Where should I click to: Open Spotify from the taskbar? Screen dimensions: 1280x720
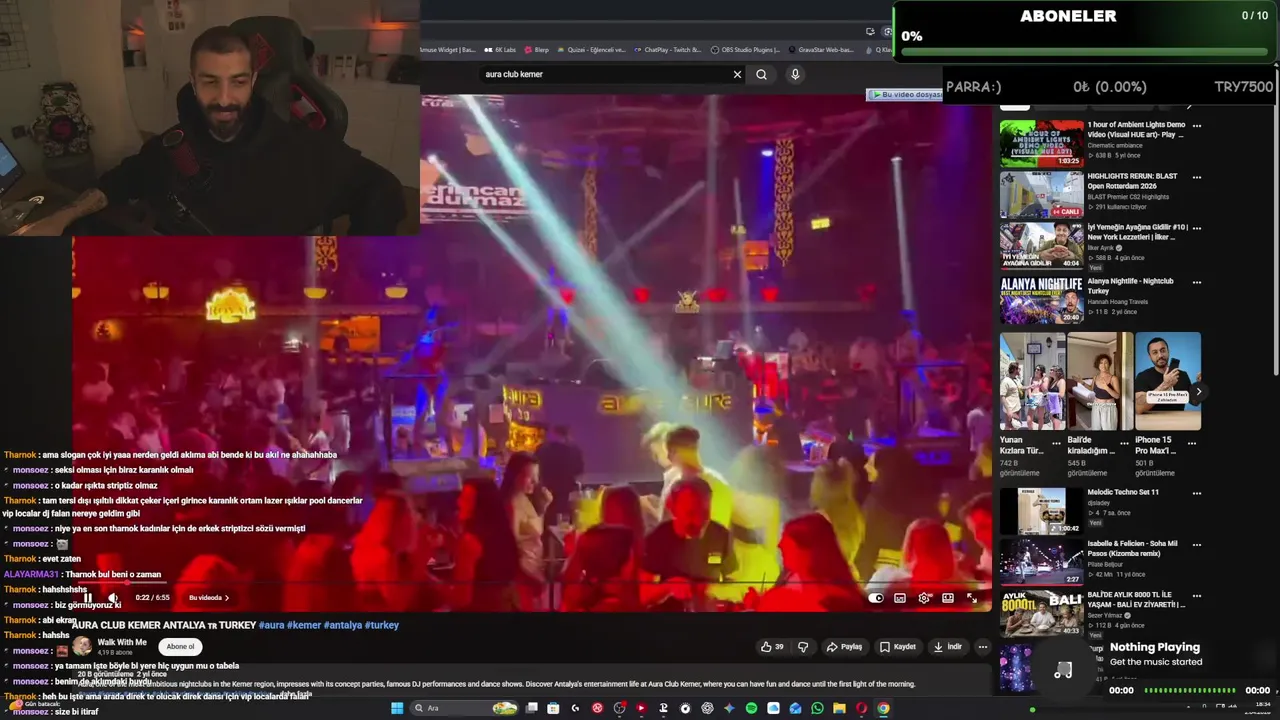click(751, 708)
